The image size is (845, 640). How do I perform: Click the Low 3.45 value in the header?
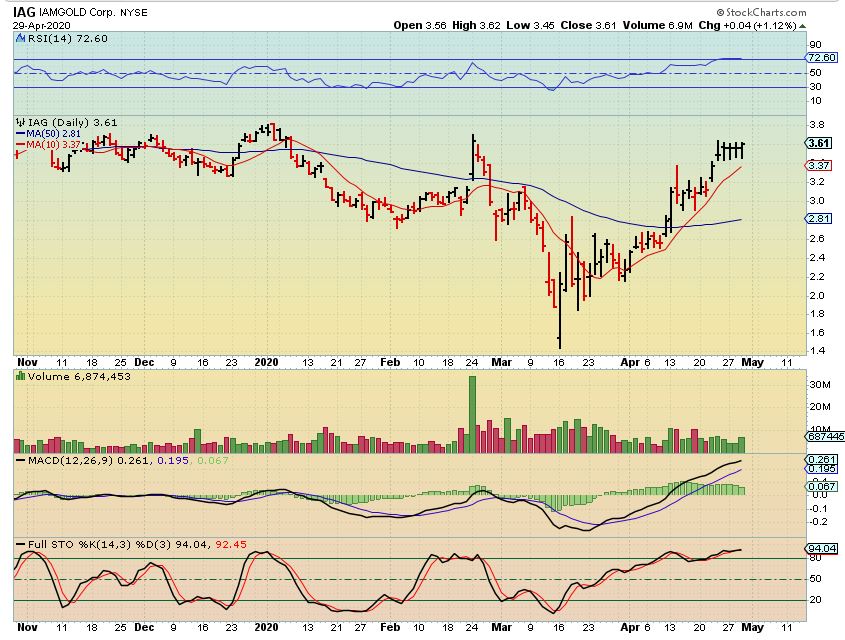pos(530,25)
